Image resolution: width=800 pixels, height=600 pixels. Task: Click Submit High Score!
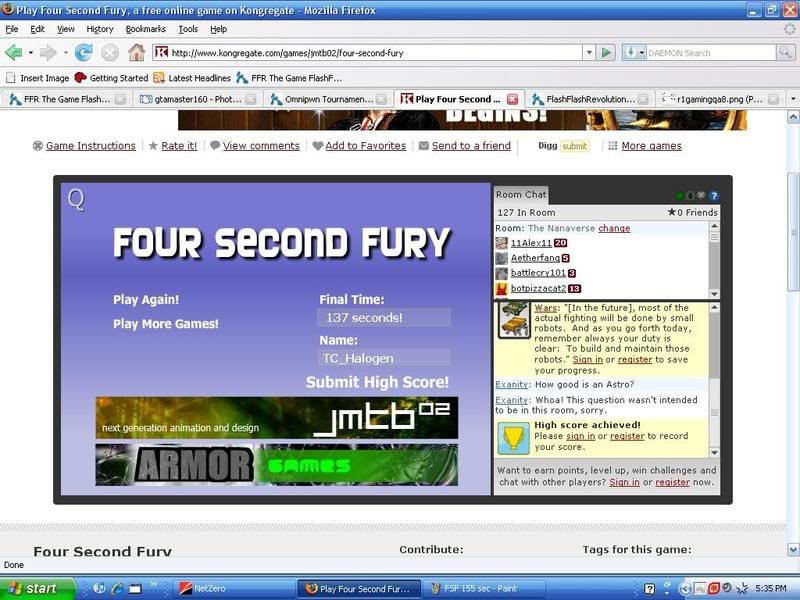[x=377, y=382]
